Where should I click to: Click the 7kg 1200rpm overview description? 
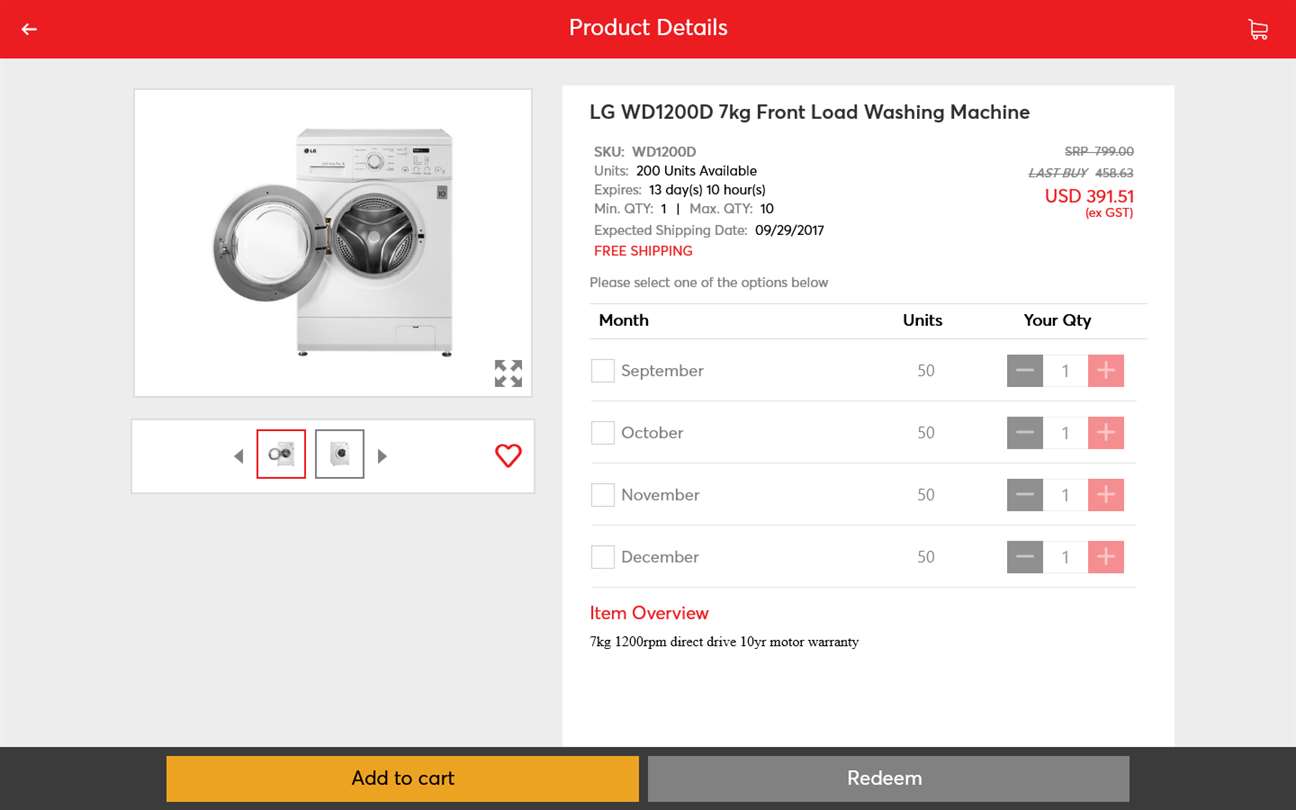[724, 642]
